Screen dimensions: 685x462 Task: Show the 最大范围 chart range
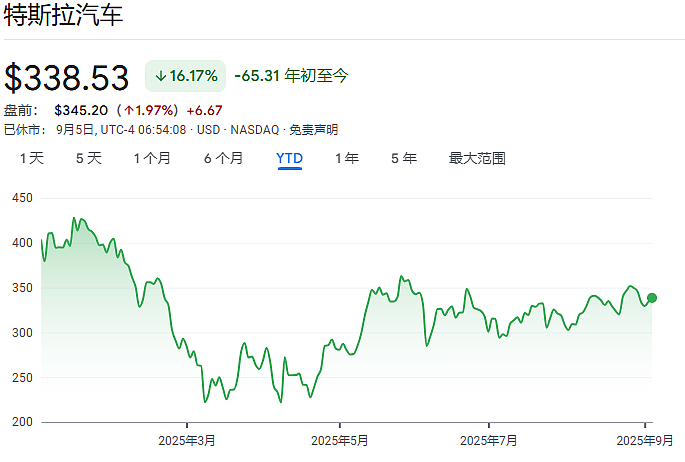click(477, 158)
